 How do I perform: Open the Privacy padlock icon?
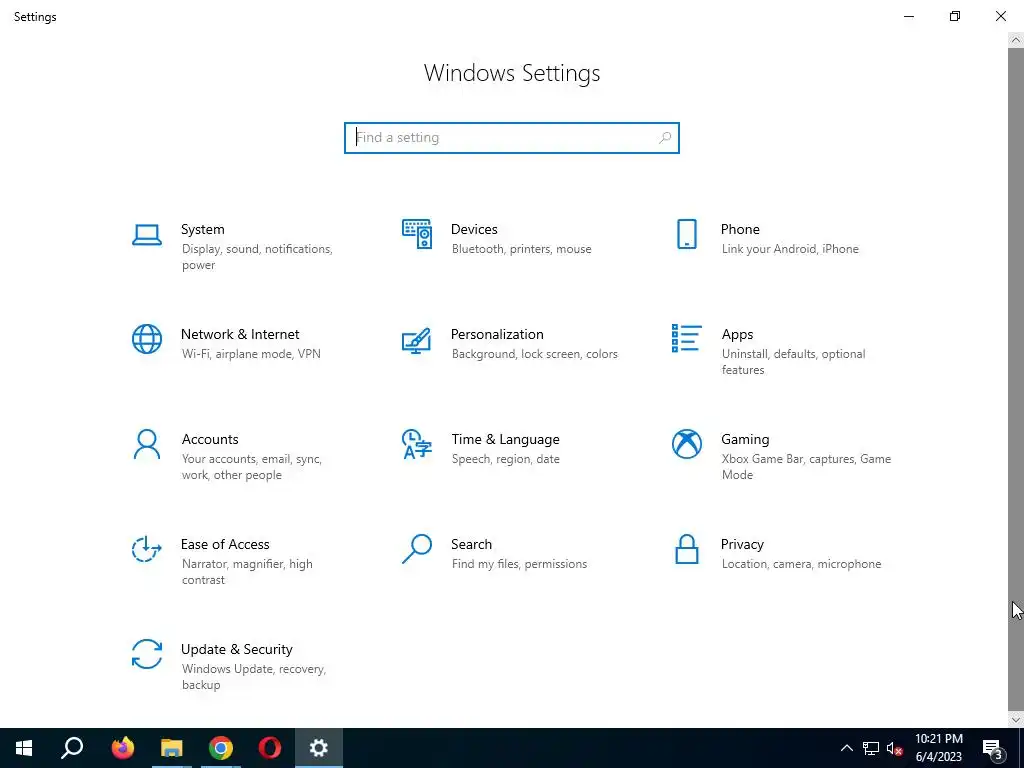tap(686, 549)
